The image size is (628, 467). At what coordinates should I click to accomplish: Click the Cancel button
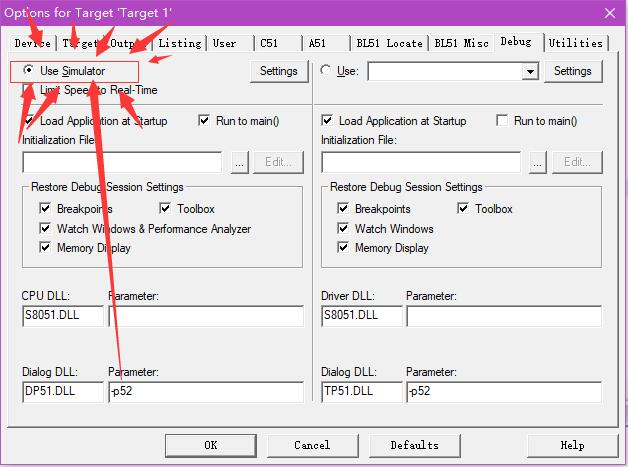coord(312,445)
